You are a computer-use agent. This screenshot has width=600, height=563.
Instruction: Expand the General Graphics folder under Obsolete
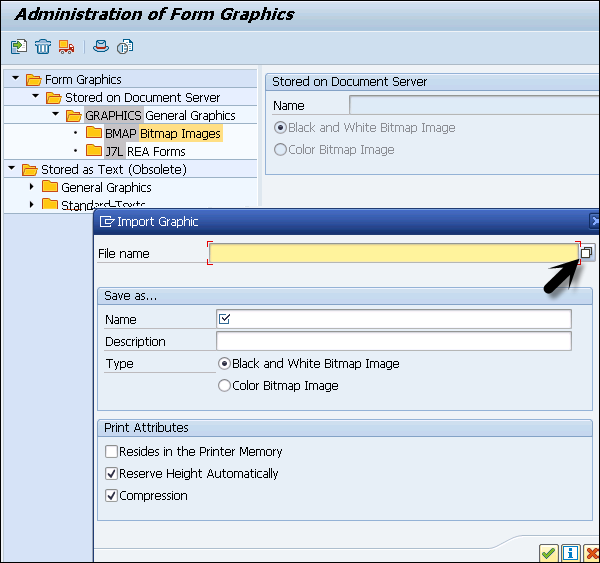click(x=32, y=187)
